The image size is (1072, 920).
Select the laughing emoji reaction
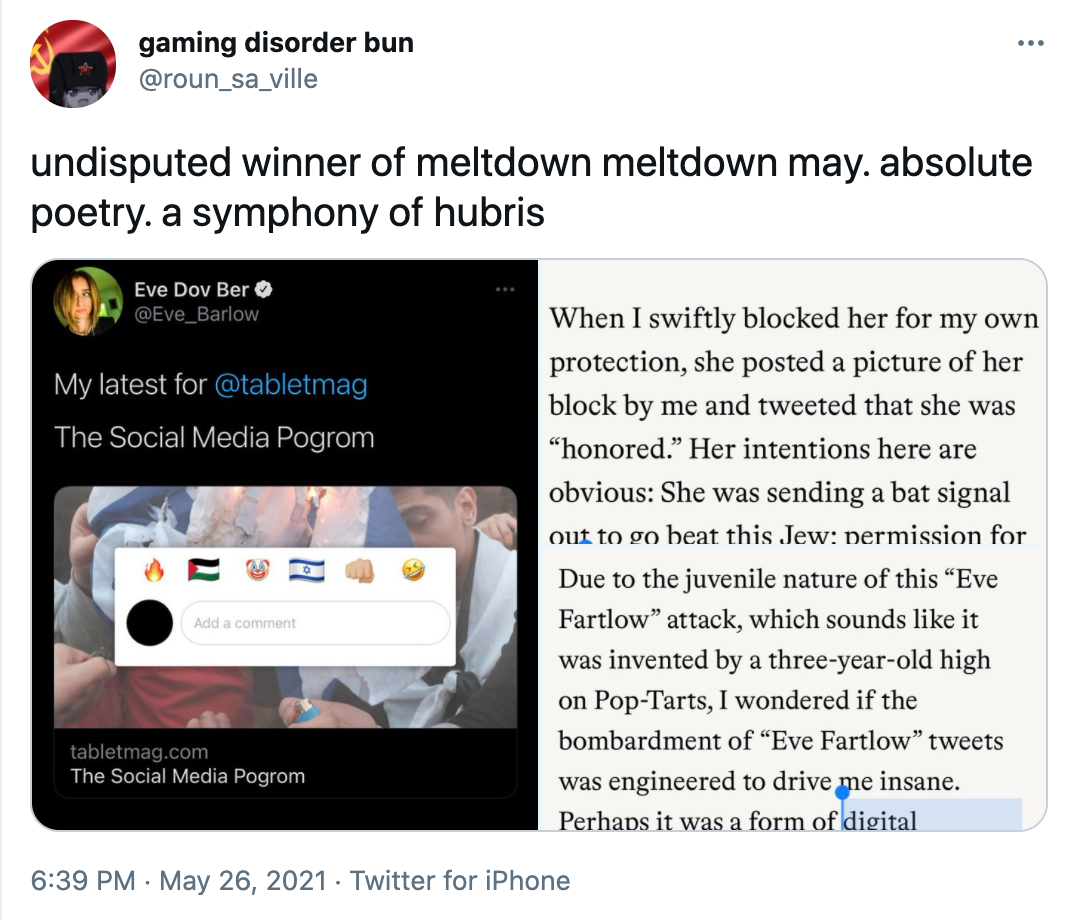coord(414,570)
